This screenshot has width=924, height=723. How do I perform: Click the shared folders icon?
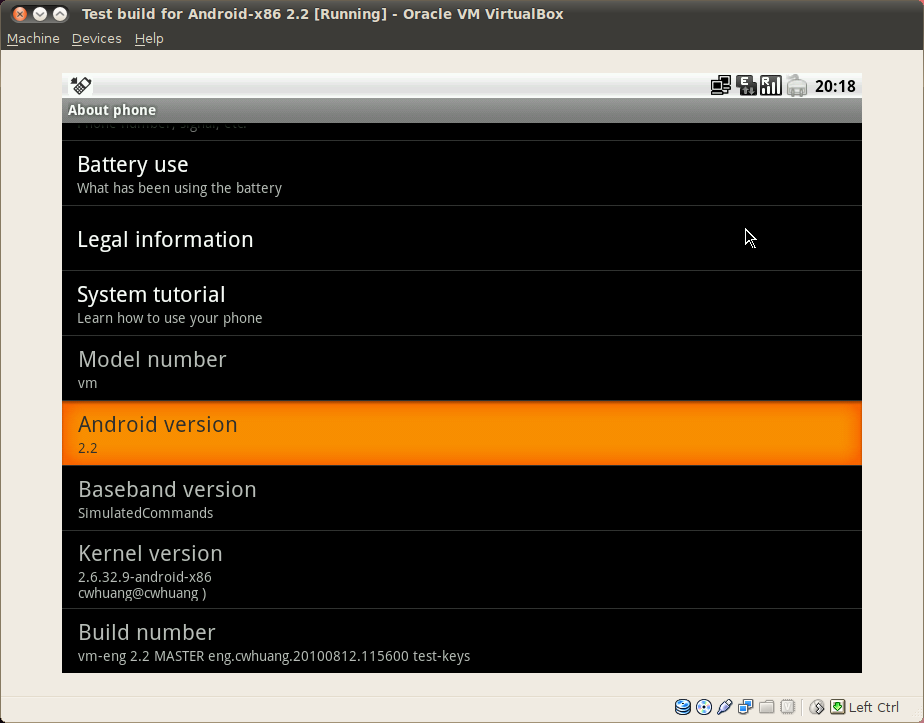[x=767, y=707]
